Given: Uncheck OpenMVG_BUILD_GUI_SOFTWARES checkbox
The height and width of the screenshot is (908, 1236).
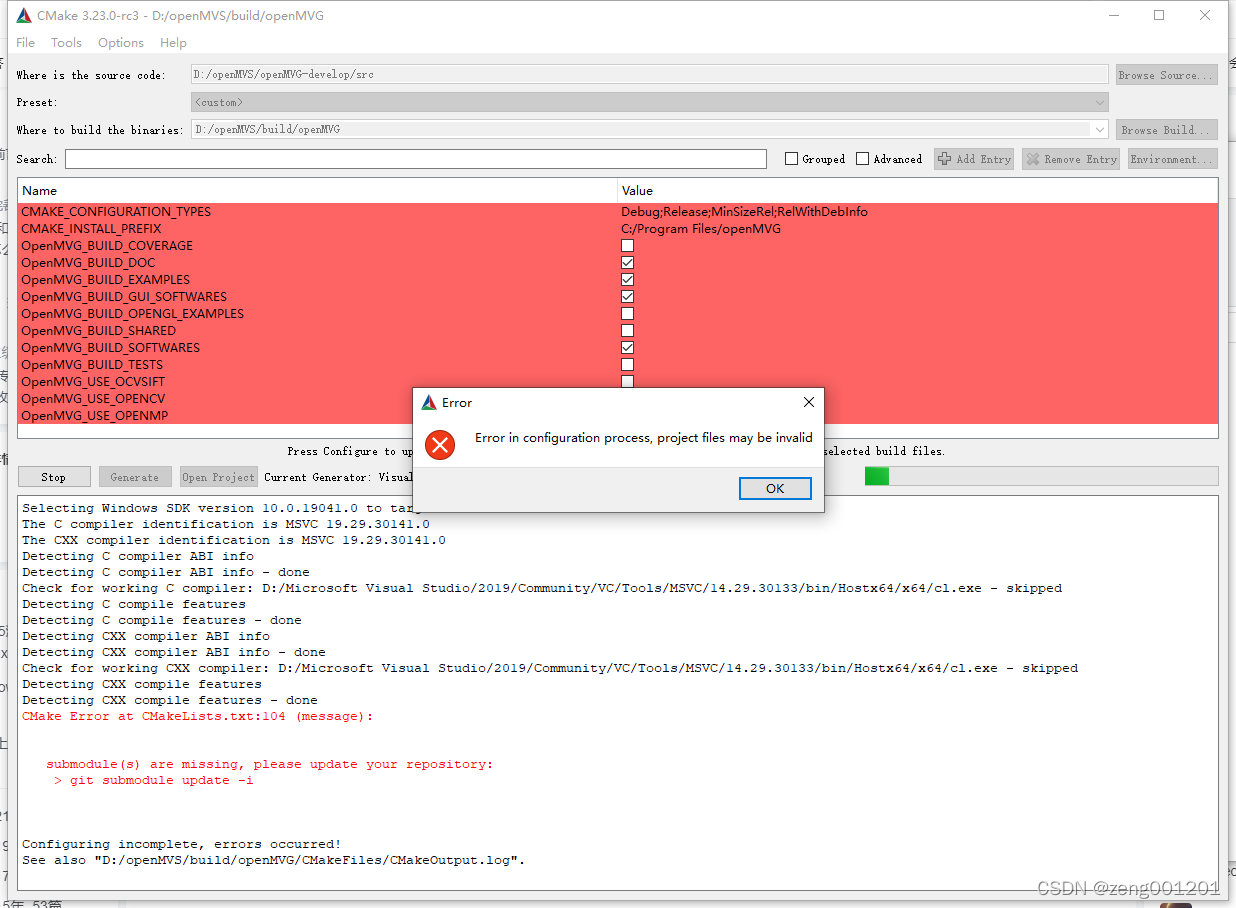Looking at the screenshot, I should pos(627,297).
